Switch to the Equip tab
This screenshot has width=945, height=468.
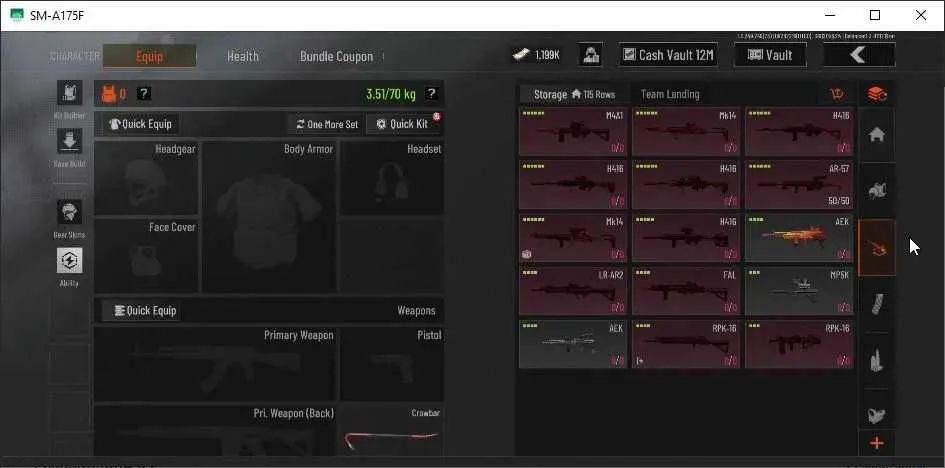(x=149, y=56)
